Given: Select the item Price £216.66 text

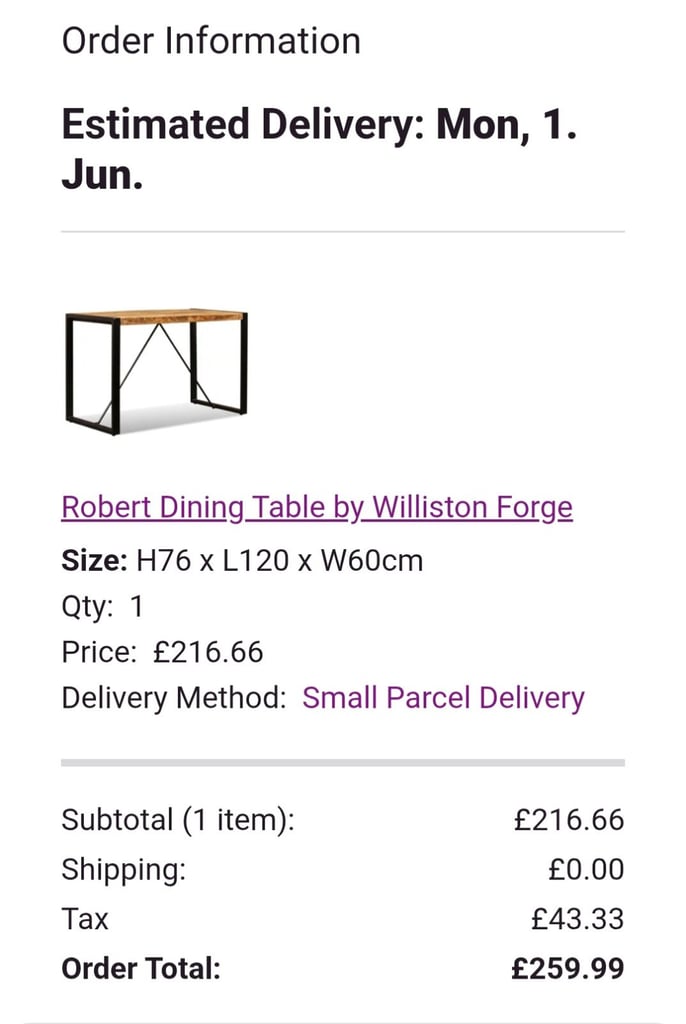Looking at the screenshot, I should click(x=208, y=652).
